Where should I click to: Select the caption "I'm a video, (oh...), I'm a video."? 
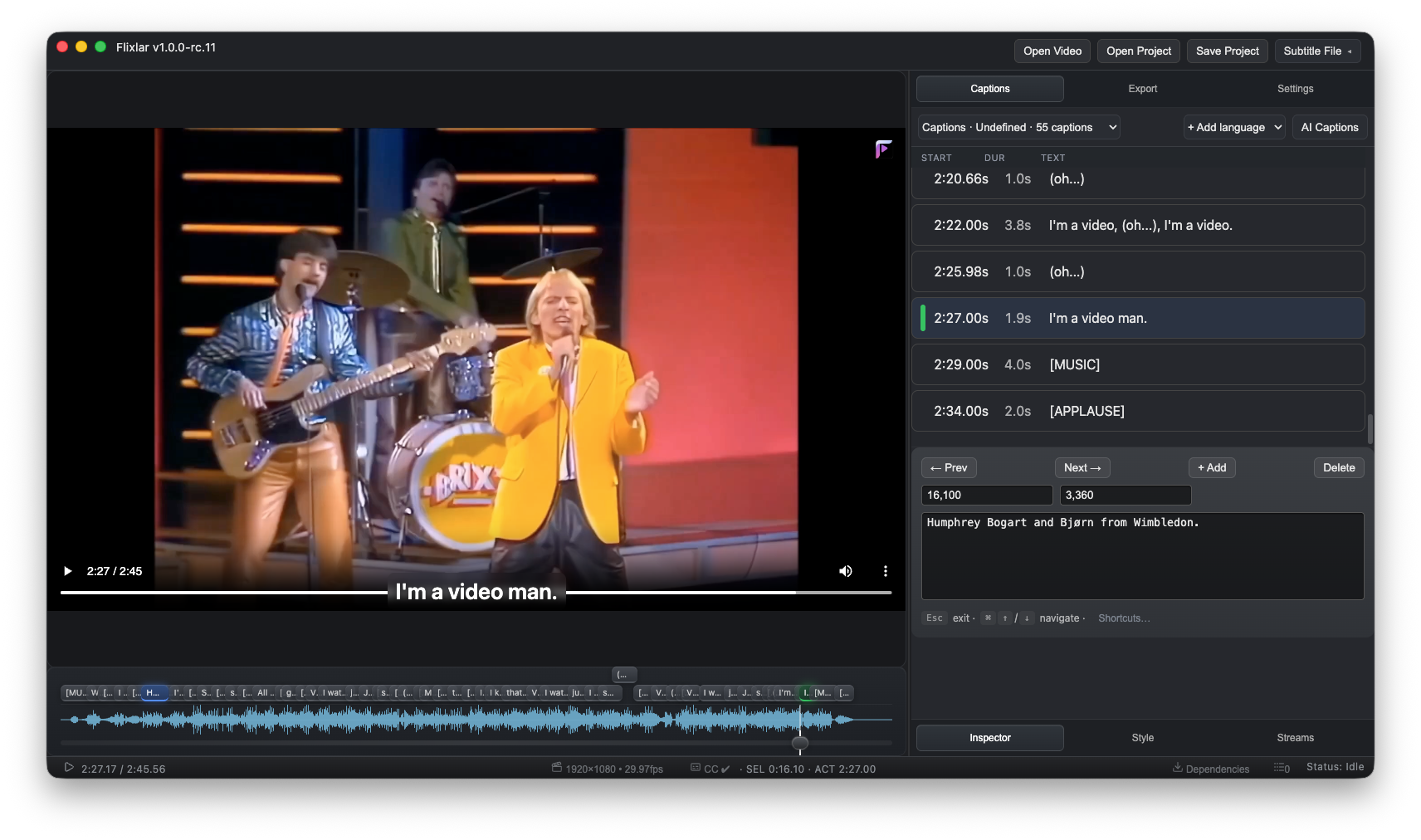coord(1138,225)
